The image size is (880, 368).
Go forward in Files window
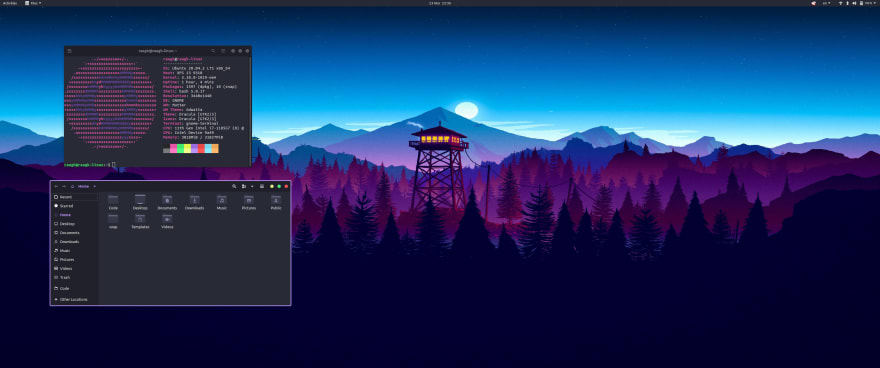pyautogui.click(x=64, y=186)
